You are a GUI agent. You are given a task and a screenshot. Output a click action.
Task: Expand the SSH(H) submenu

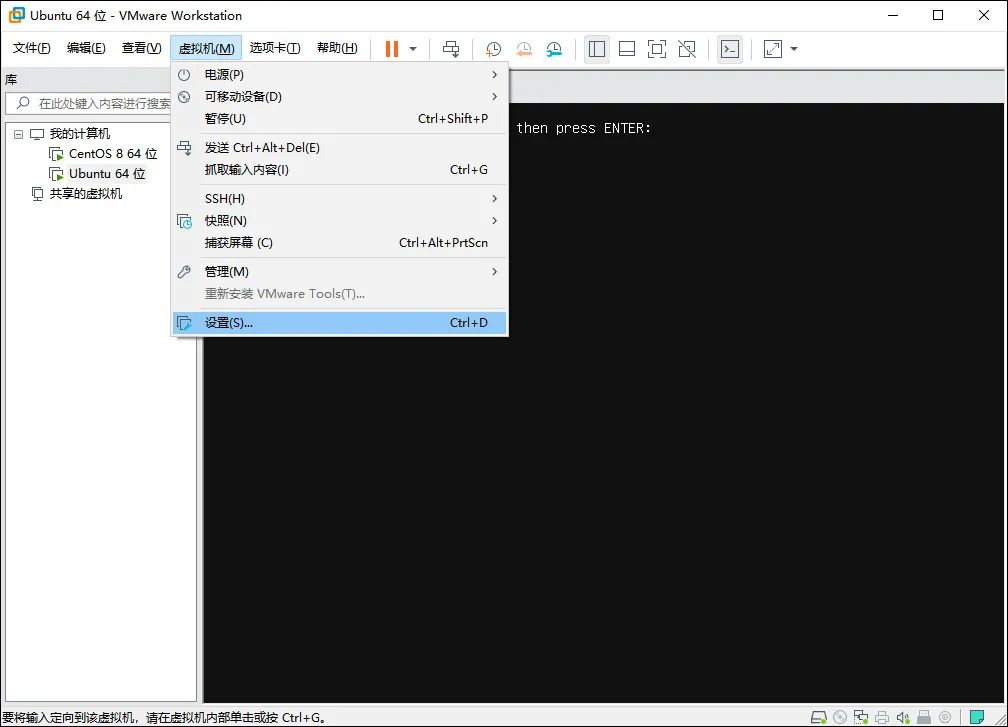click(x=339, y=199)
